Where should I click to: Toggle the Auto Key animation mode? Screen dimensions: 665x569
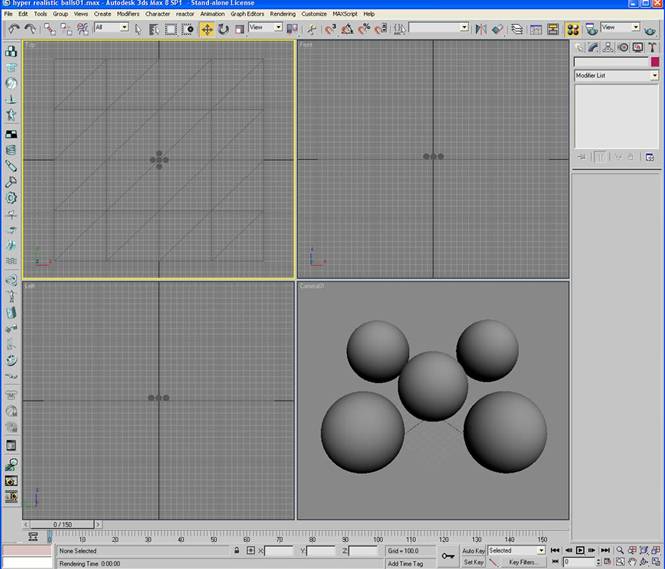(x=473, y=550)
